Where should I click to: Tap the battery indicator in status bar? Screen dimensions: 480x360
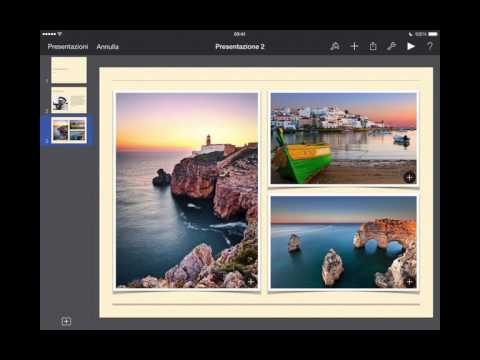(x=433, y=34)
